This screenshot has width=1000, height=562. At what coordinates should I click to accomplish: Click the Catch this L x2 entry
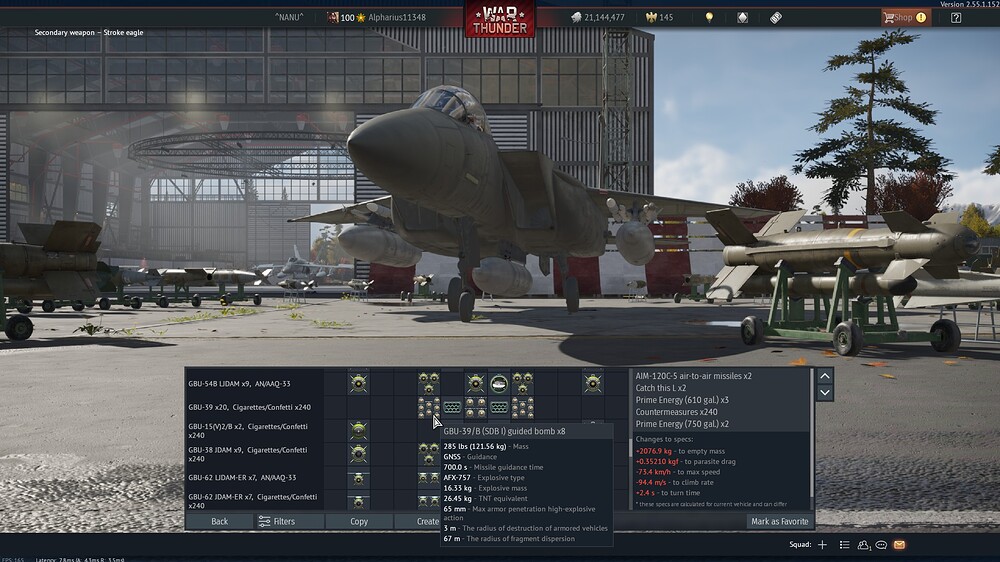pyautogui.click(x=661, y=388)
